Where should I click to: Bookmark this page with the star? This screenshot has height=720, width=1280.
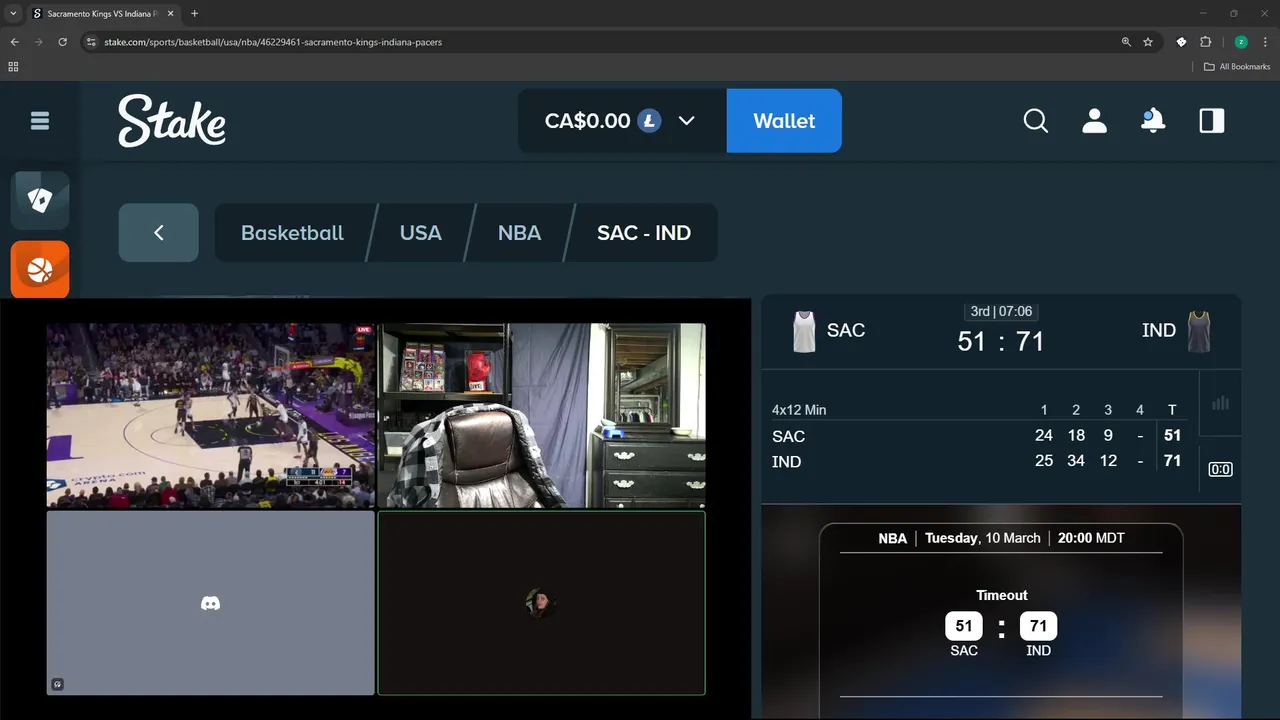(x=1148, y=42)
